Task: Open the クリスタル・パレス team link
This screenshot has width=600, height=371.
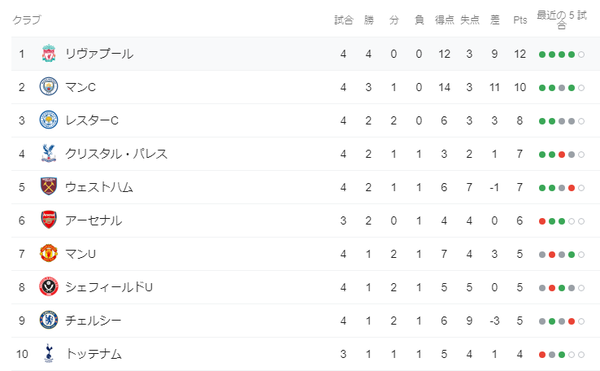Action: point(116,154)
